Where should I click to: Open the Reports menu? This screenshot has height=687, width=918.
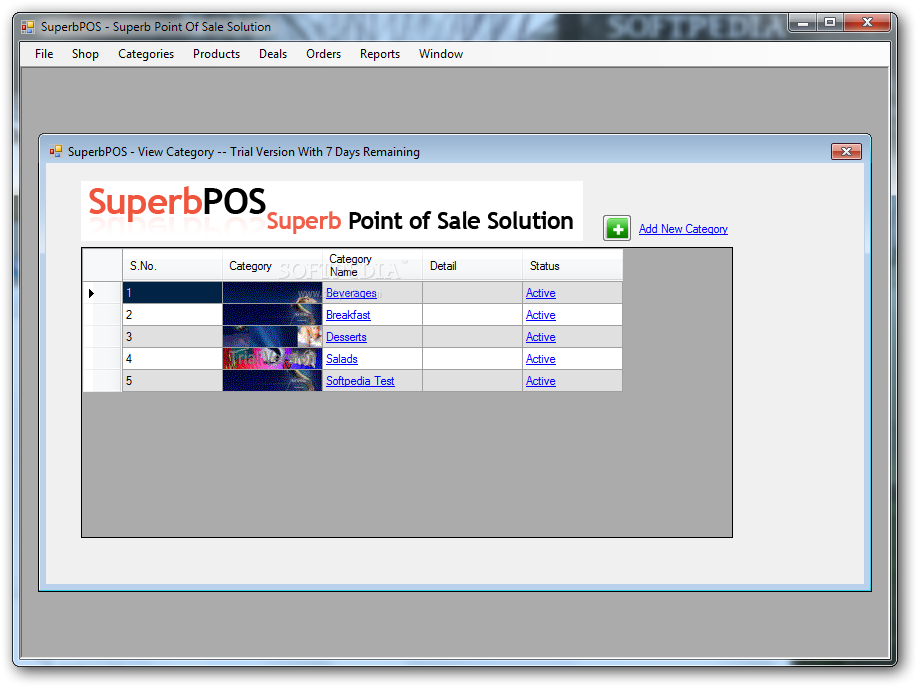click(x=379, y=54)
